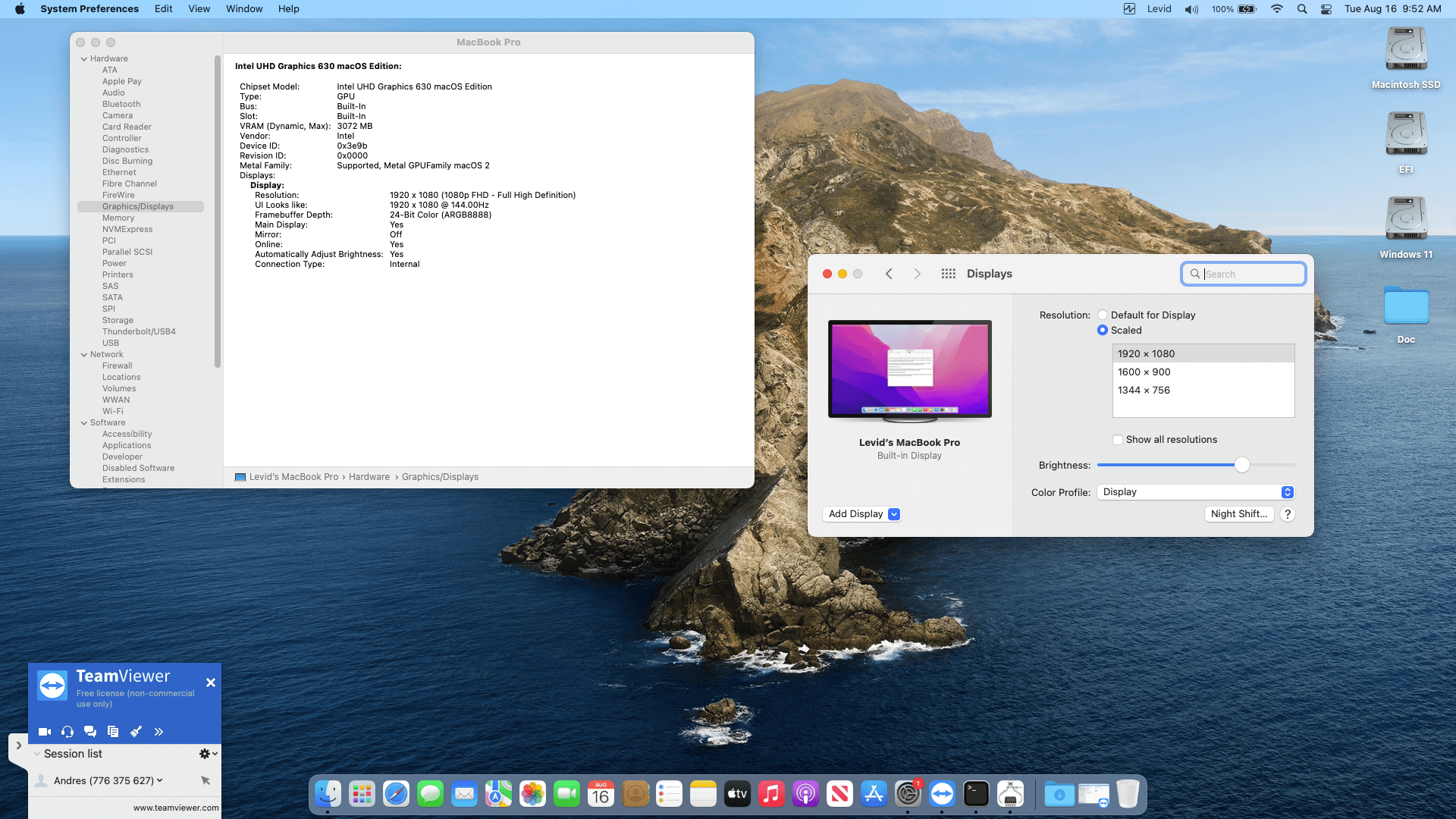Click System Preferences icon in Dock
This screenshot has width=1456, height=819.
[x=908, y=794]
